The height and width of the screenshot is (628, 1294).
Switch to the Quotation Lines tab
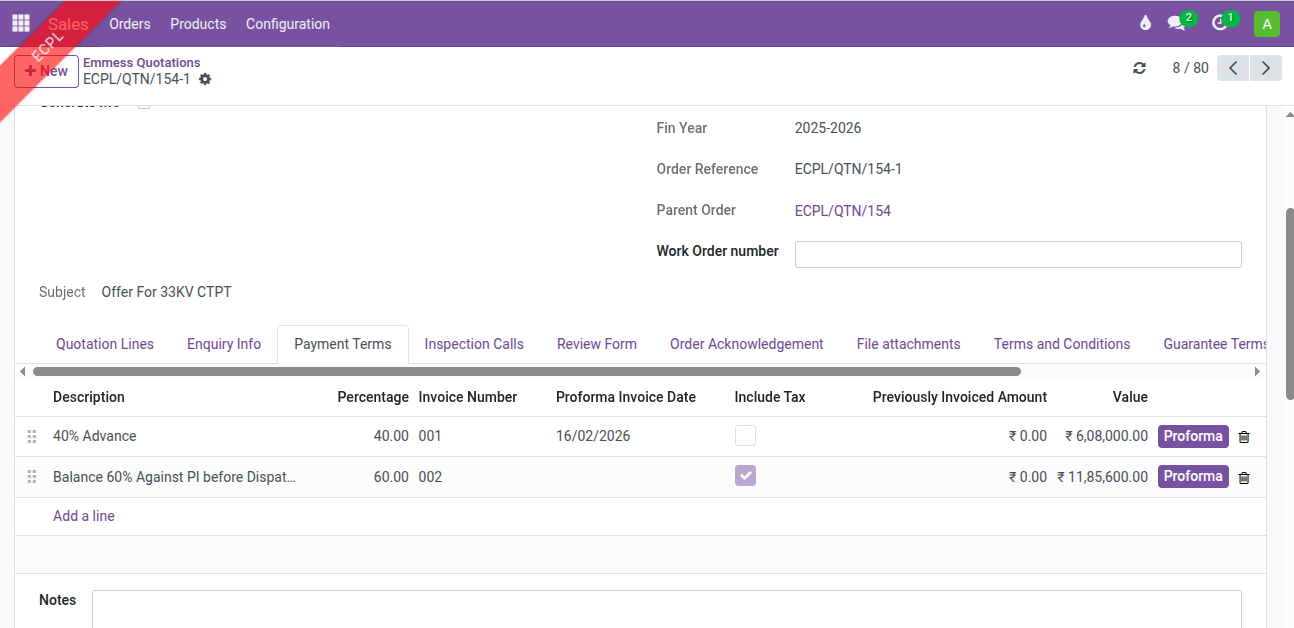[105, 344]
